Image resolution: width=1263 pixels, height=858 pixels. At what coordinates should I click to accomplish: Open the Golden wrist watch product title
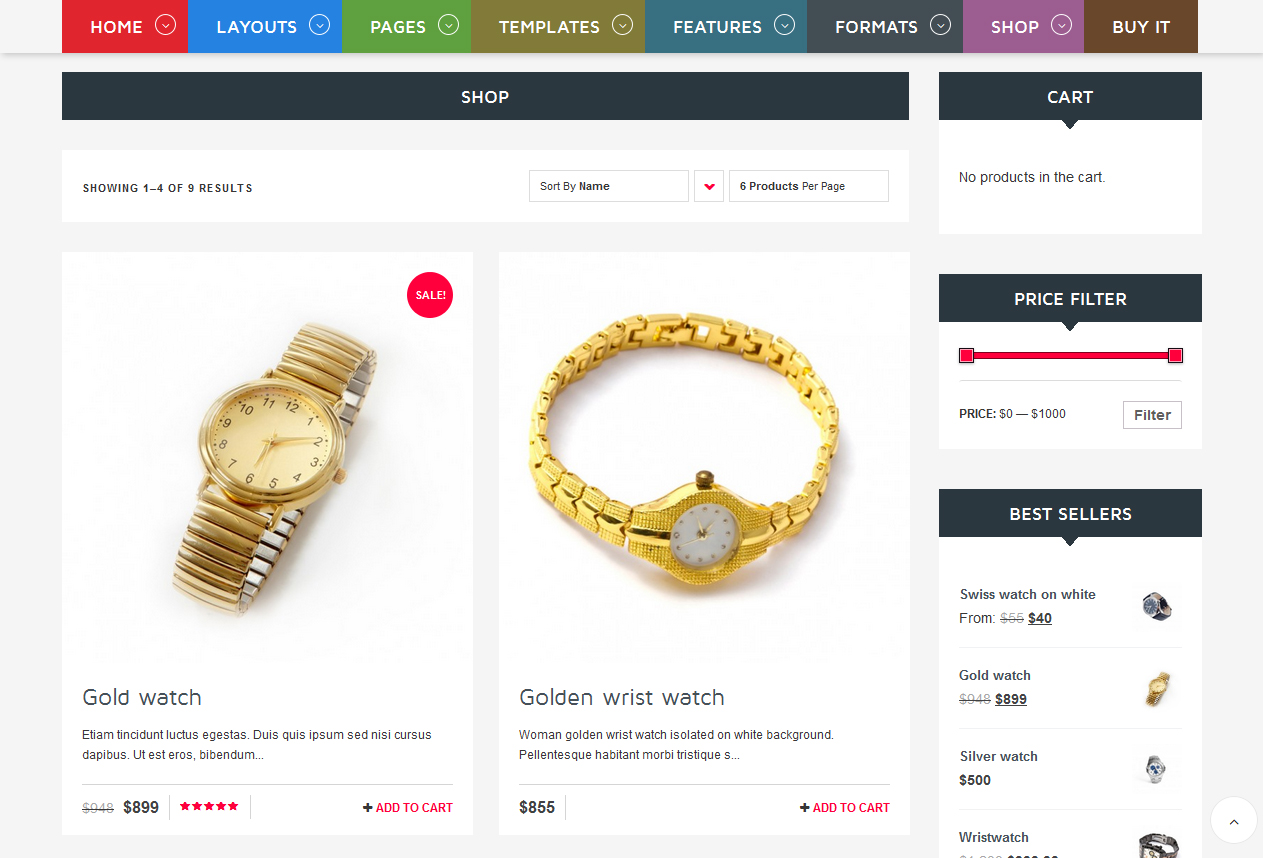click(x=622, y=697)
